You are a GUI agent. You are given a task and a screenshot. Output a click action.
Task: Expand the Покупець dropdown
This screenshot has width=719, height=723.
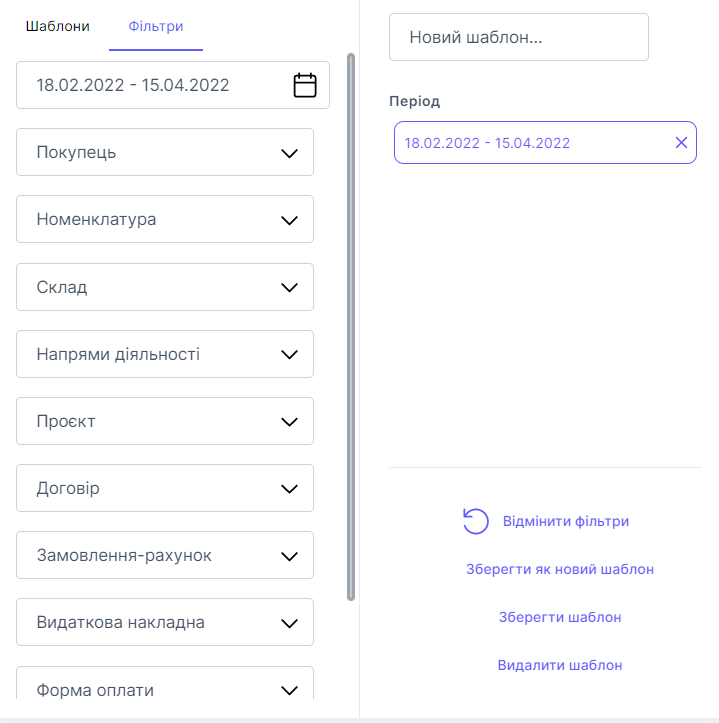(165, 153)
